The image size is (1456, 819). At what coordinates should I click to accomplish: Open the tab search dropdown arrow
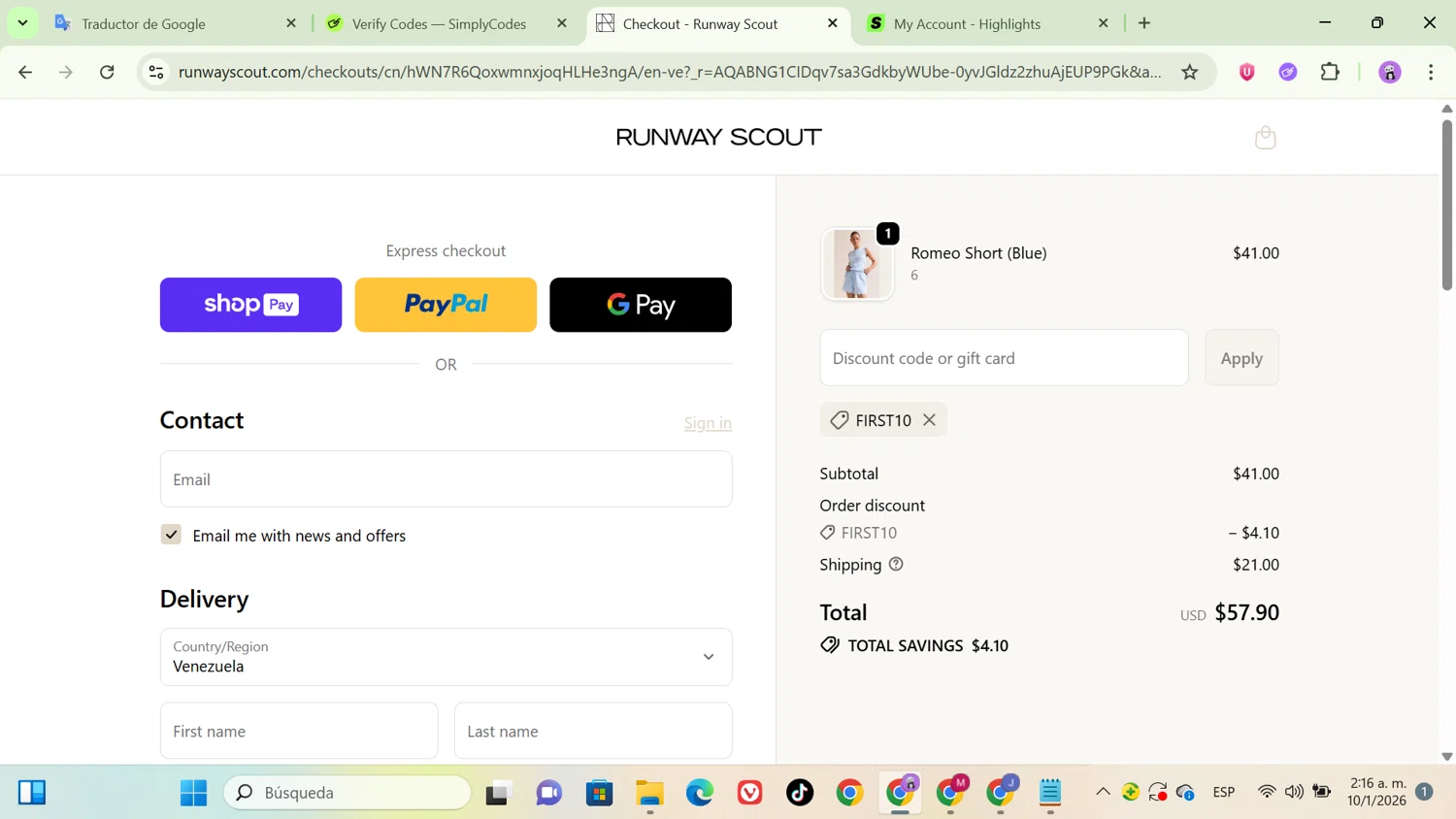(22, 22)
